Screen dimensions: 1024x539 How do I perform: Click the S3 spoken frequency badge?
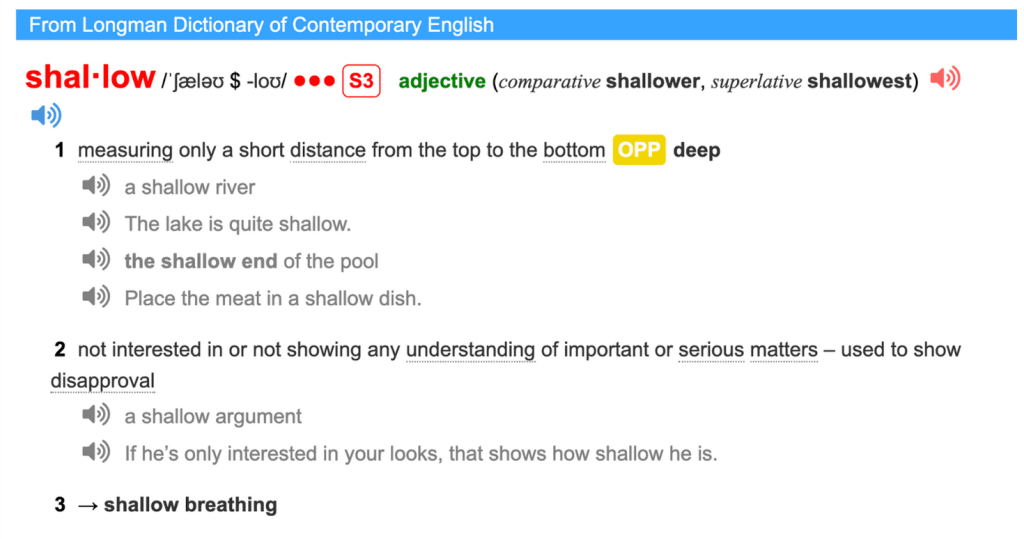click(361, 81)
